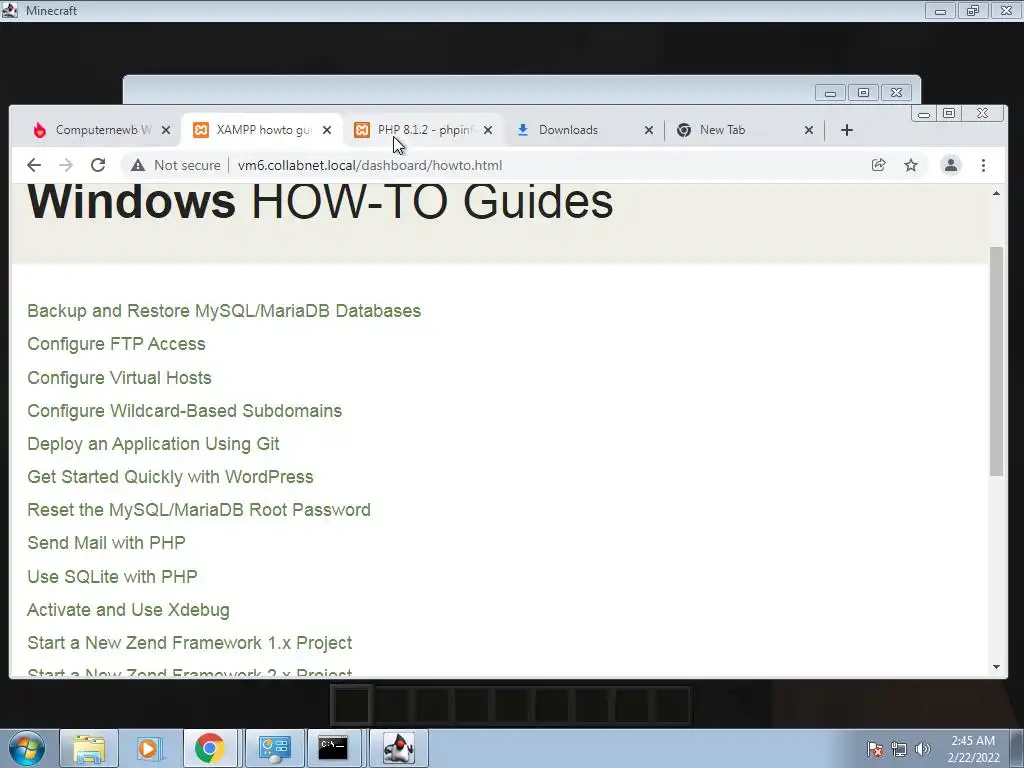Image resolution: width=1024 pixels, height=768 pixels.
Task: Close the Downloads tab
Action: click(x=648, y=130)
